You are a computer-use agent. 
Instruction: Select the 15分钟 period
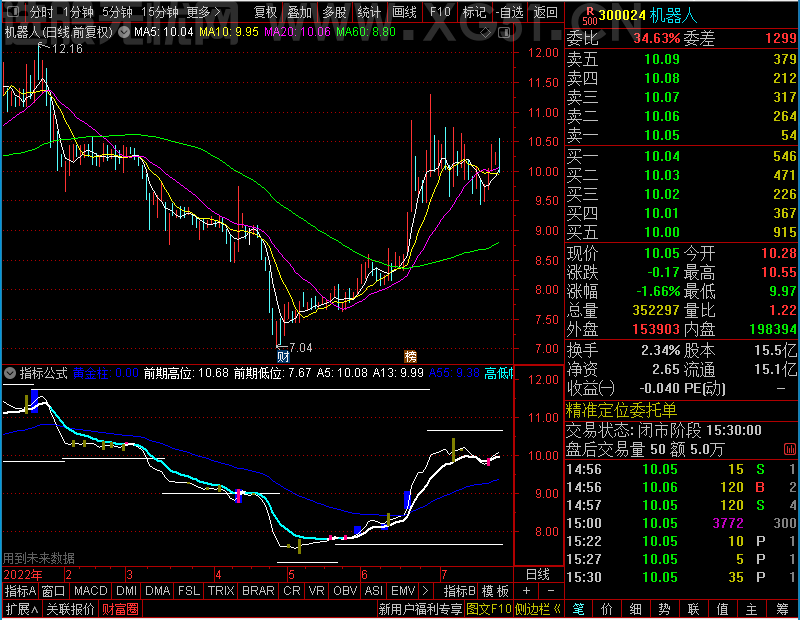point(160,12)
